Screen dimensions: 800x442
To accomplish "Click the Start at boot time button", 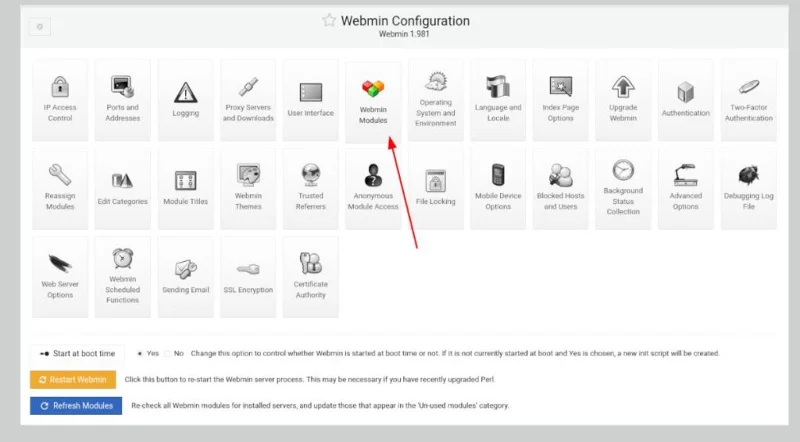I will coord(78,353).
